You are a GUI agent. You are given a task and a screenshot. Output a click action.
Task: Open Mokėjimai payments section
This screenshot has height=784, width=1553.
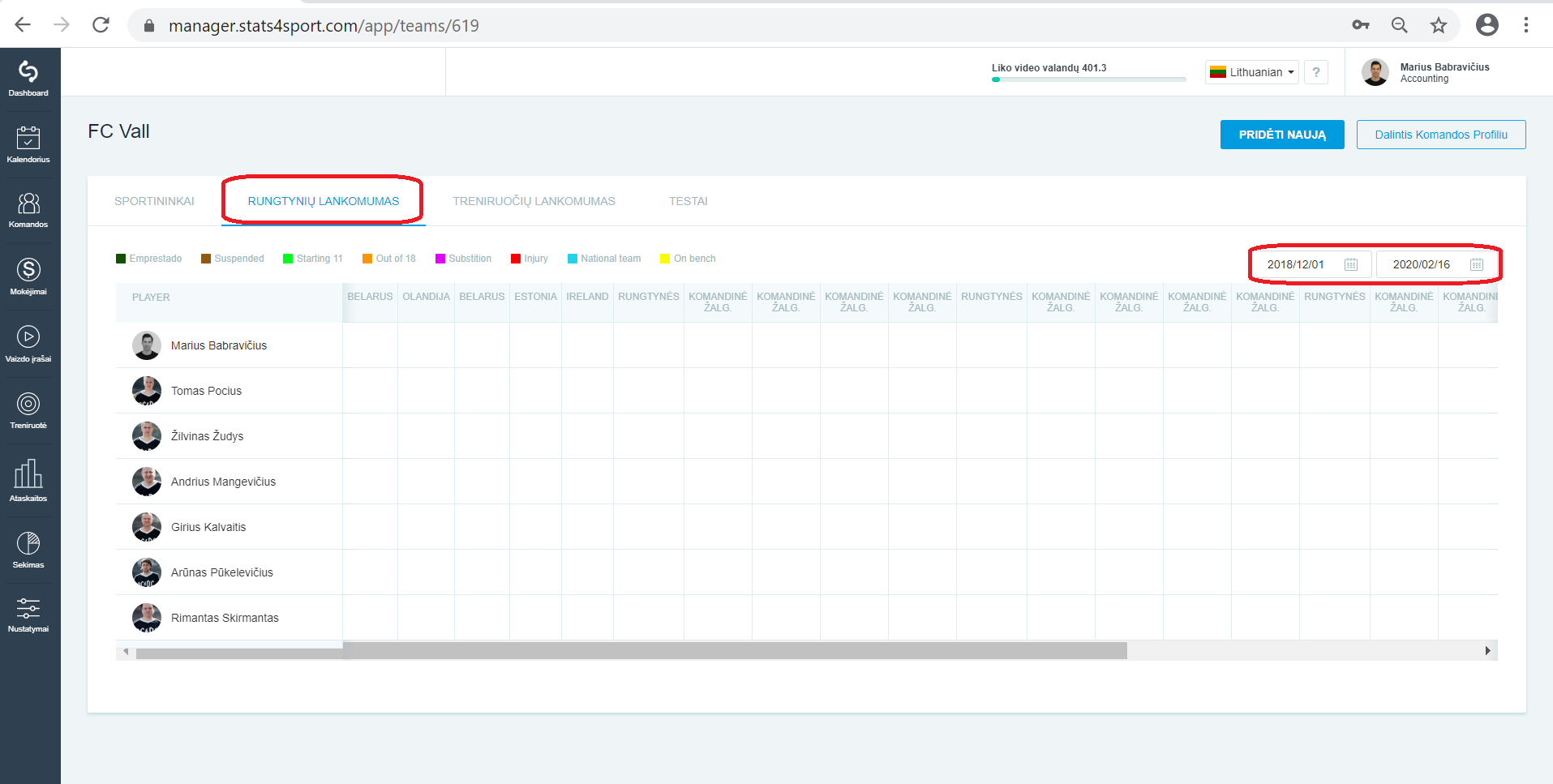pyautogui.click(x=28, y=276)
